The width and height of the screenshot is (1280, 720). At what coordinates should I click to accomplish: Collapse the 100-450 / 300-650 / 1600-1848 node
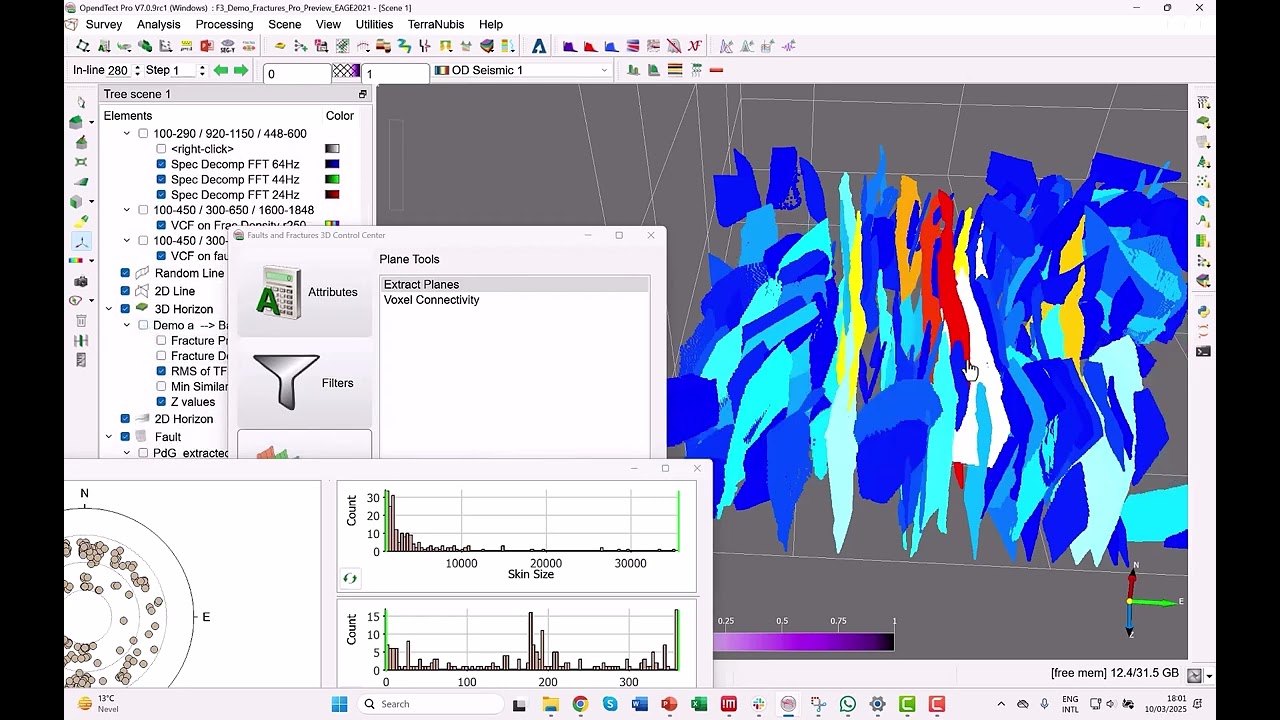(127, 210)
